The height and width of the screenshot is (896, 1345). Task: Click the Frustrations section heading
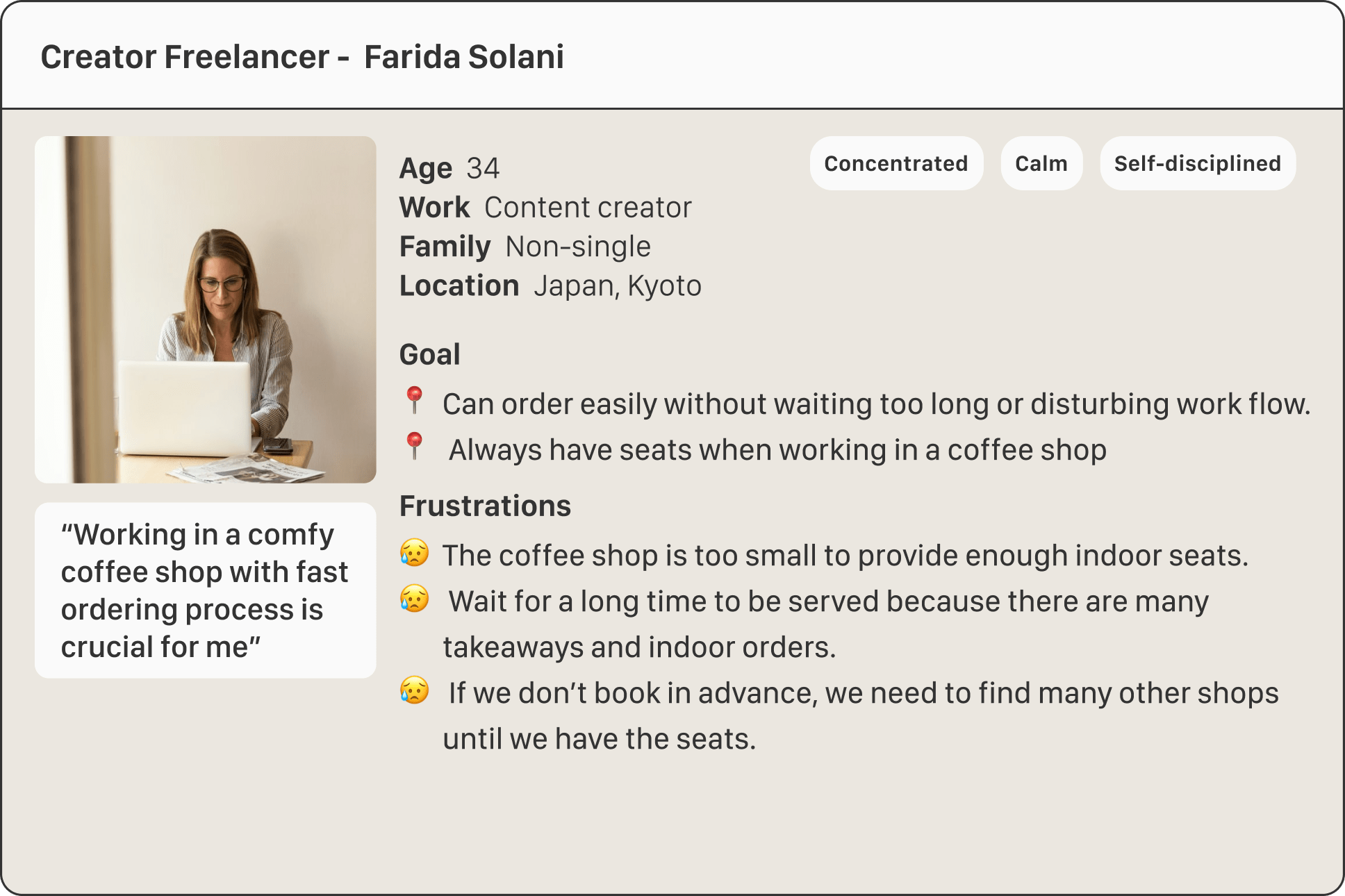click(485, 506)
